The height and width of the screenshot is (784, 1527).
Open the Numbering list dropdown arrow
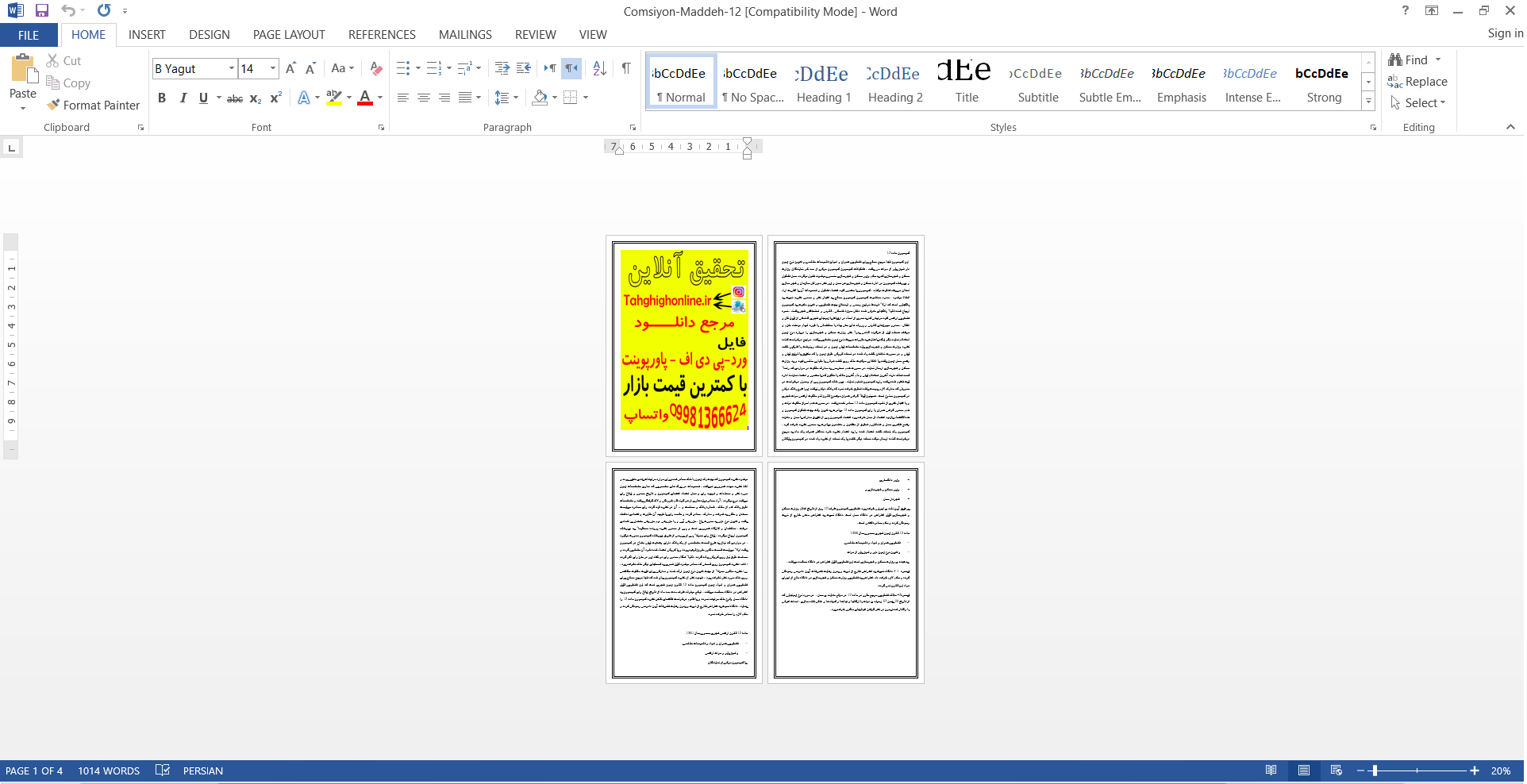pyautogui.click(x=449, y=68)
